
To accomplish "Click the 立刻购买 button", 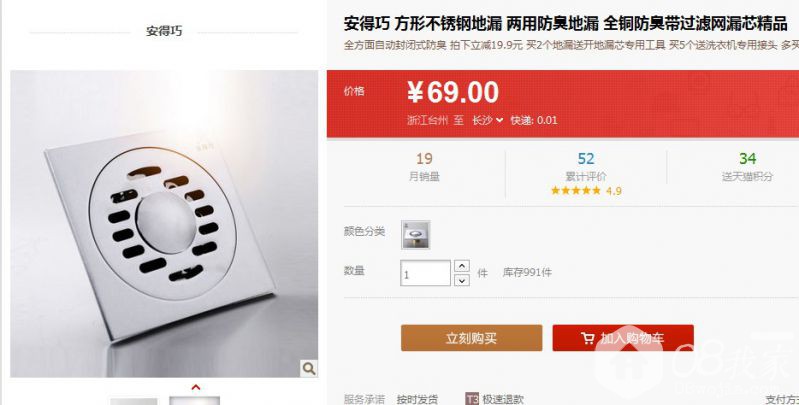I will tap(471, 338).
